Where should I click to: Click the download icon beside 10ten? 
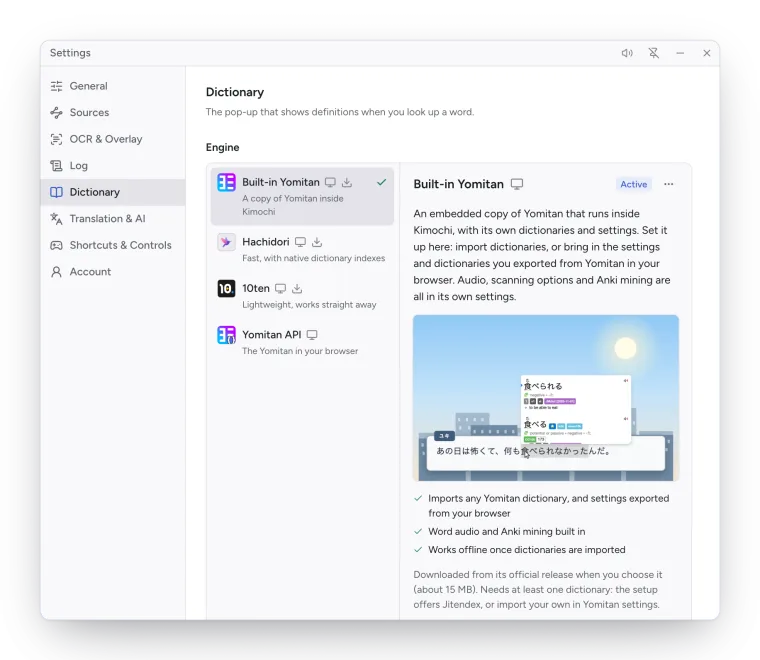point(297,289)
